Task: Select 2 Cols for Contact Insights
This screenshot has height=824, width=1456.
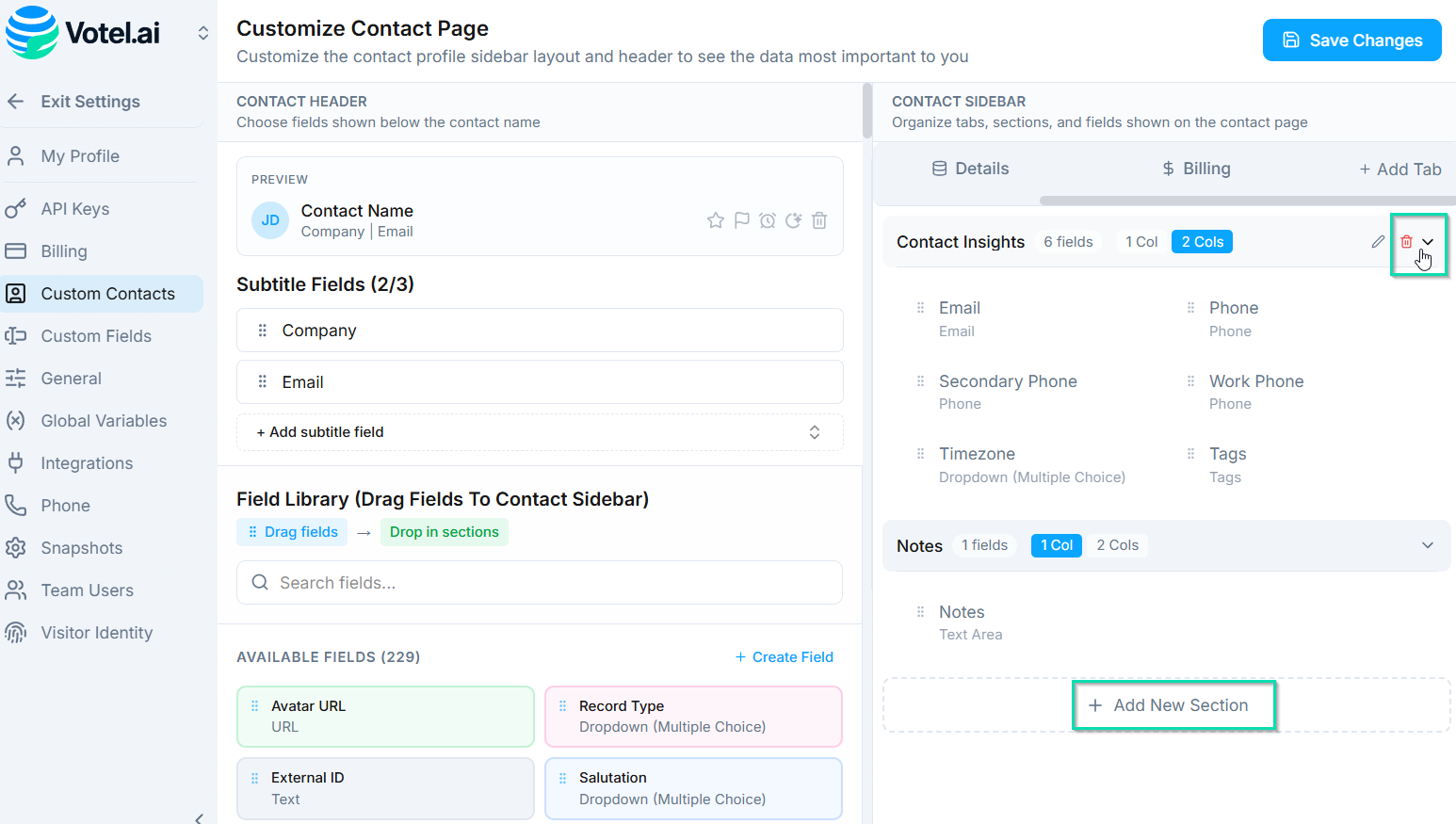Action: pyautogui.click(x=1202, y=242)
